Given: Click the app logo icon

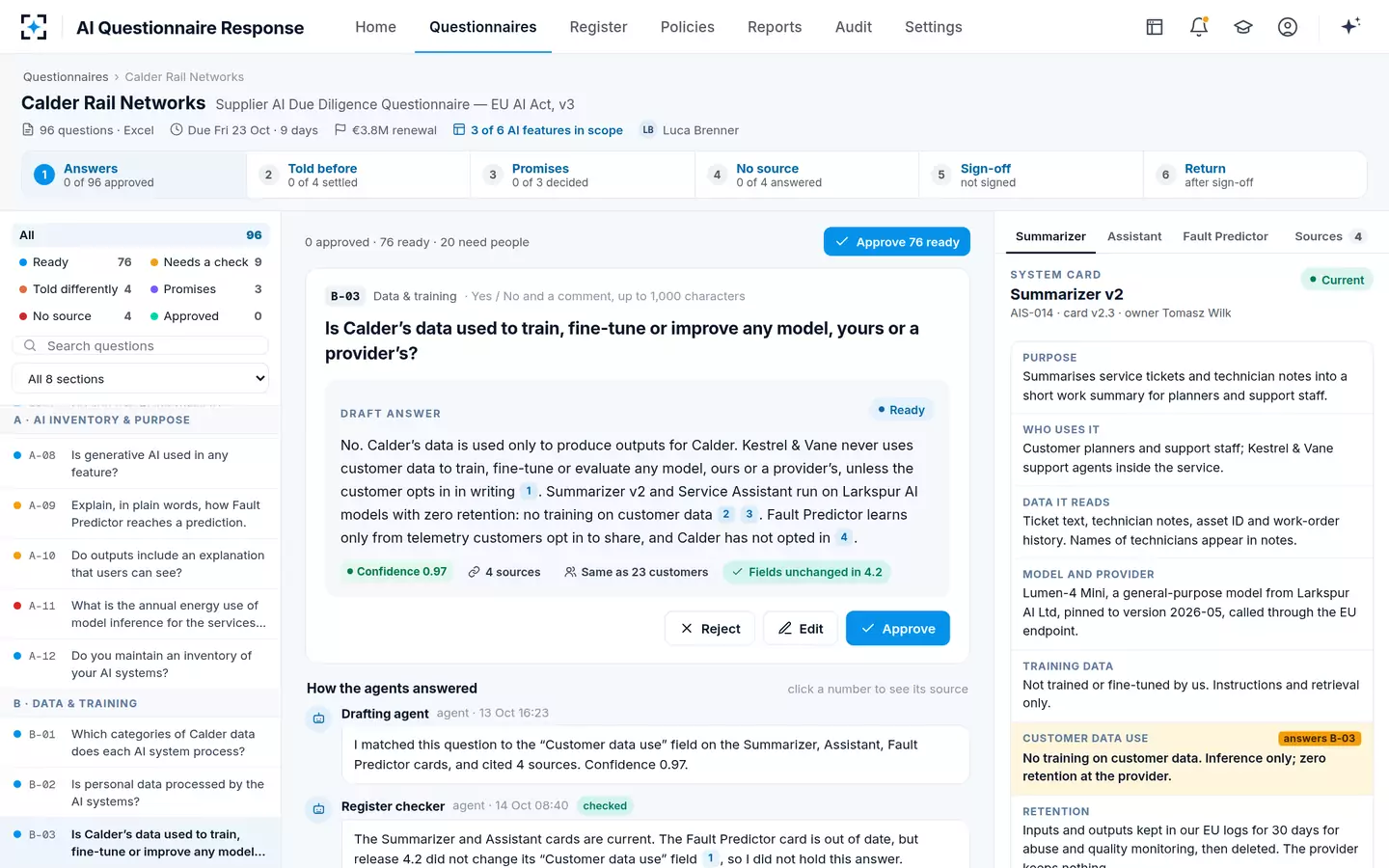Looking at the screenshot, I should click(x=34, y=27).
